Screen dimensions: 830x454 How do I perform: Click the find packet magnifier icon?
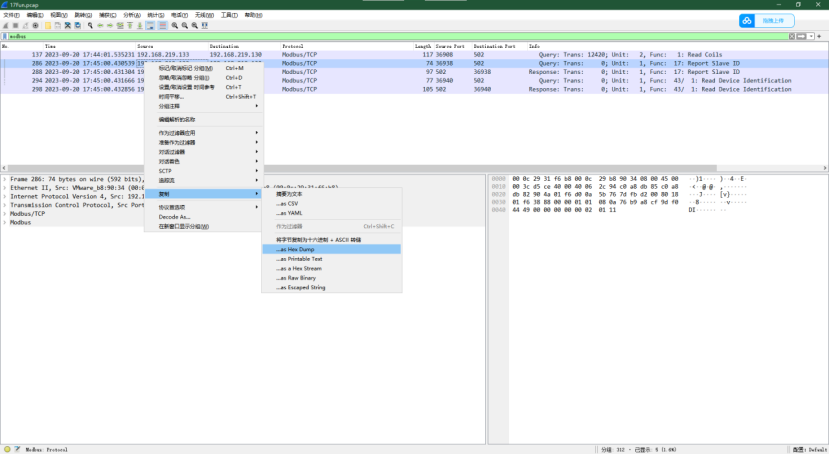[89, 25]
